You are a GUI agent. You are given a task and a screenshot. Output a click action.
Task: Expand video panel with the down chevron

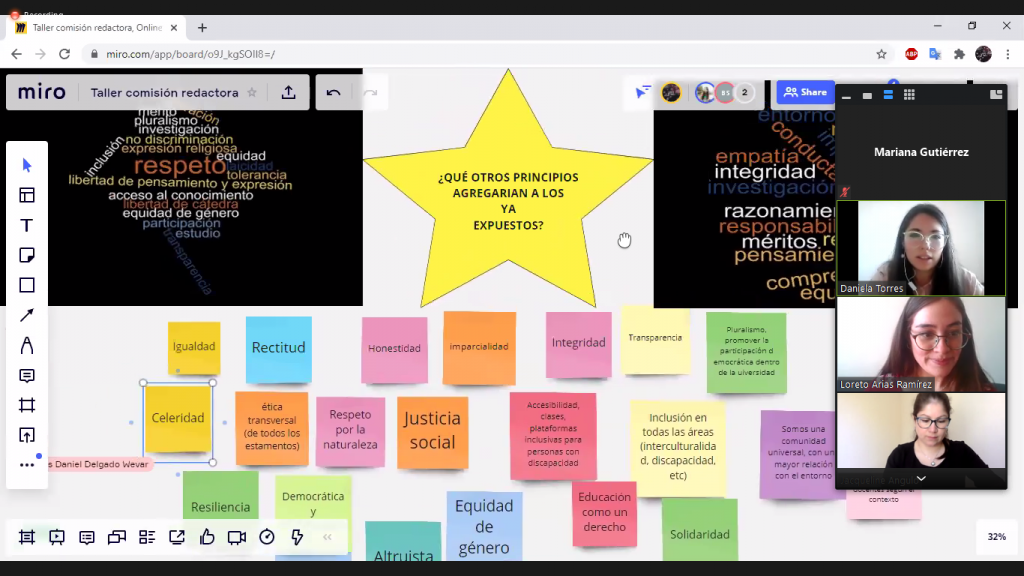pyautogui.click(x=921, y=479)
